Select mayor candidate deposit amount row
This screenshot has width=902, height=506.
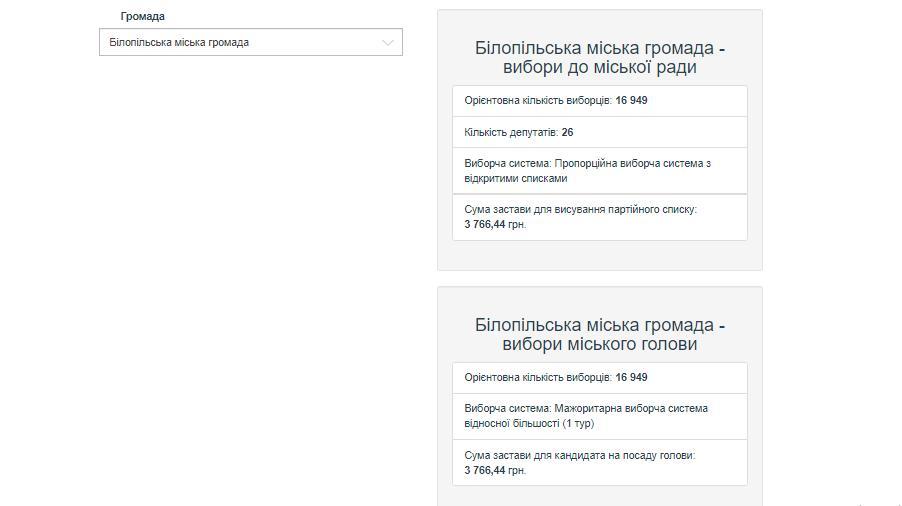(600, 463)
